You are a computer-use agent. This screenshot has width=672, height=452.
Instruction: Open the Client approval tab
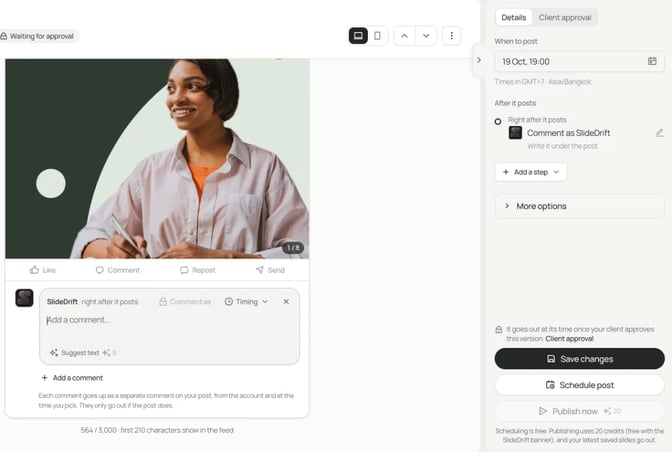pyautogui.click(x=564, y=18)
